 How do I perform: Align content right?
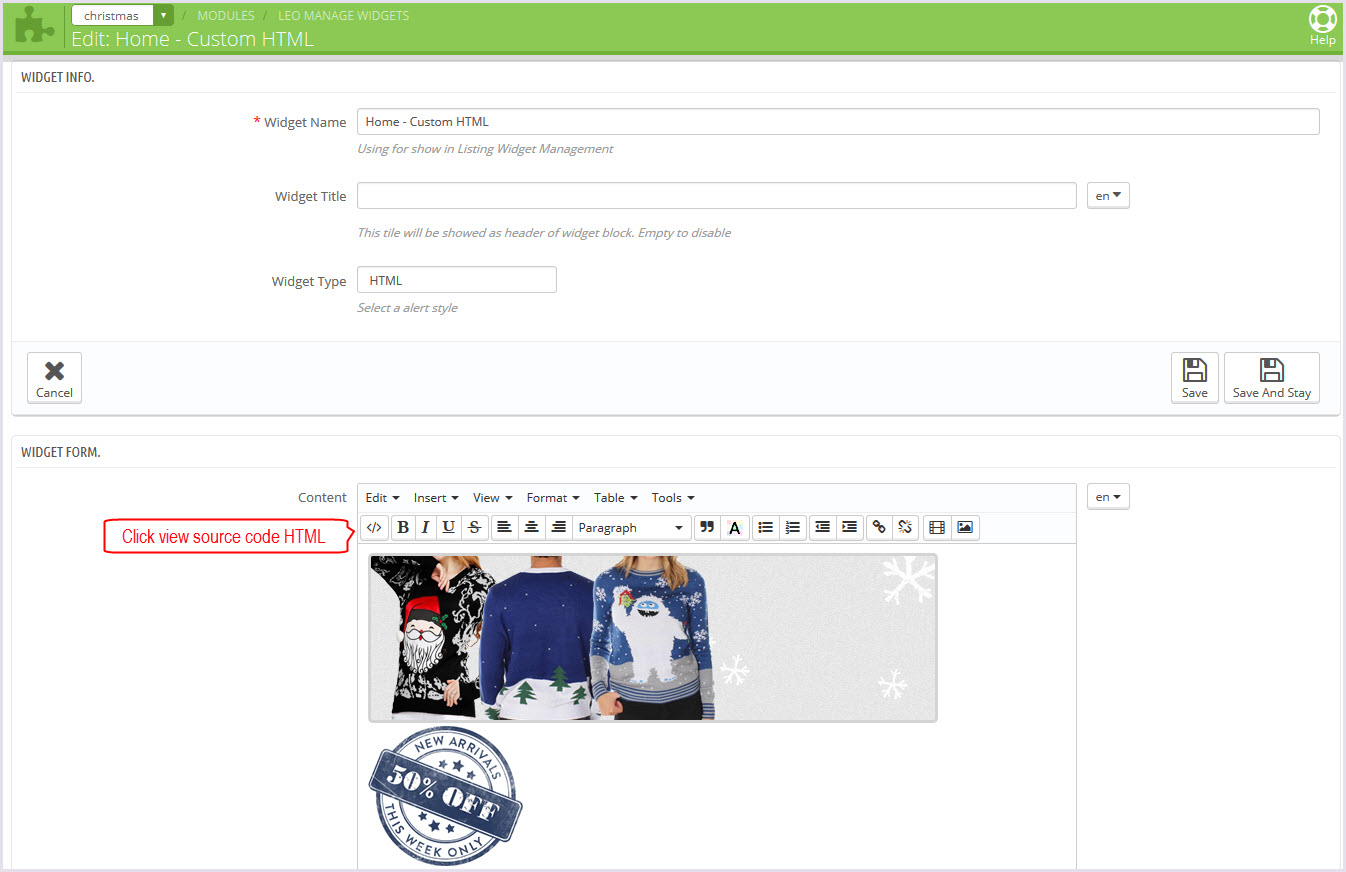point(559,527)
